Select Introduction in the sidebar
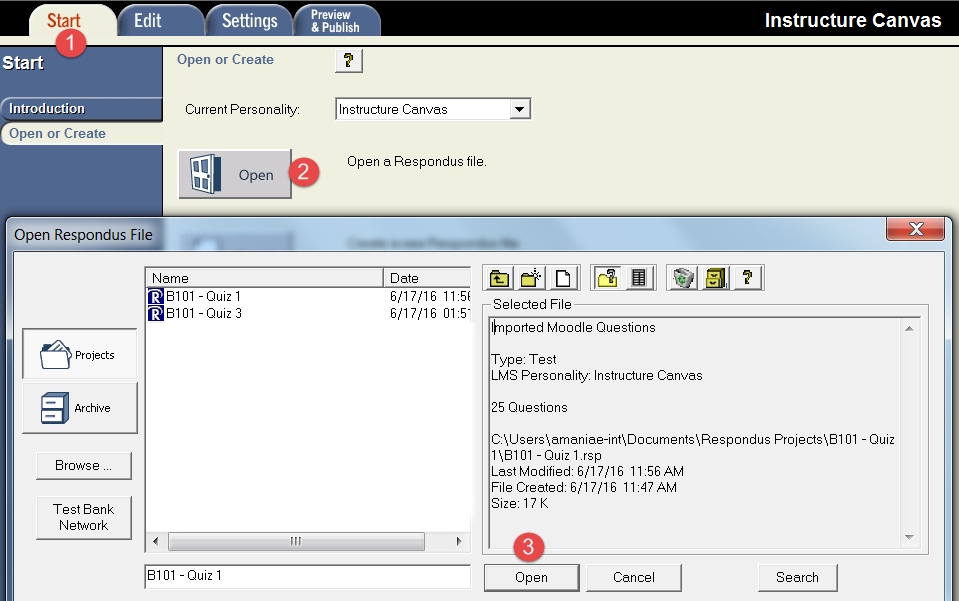Viewport: 959px width, 601px height. click(81, 109)
